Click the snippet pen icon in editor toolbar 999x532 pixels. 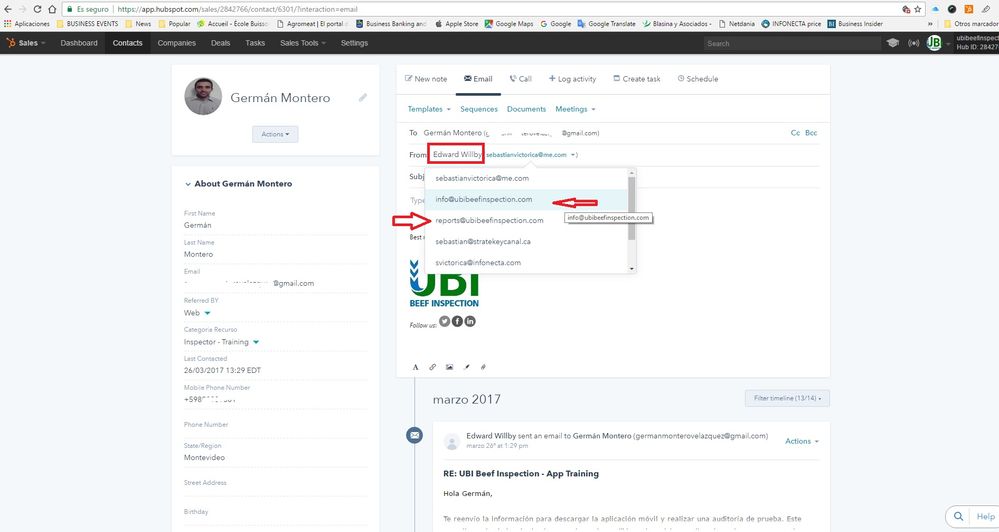466,367
